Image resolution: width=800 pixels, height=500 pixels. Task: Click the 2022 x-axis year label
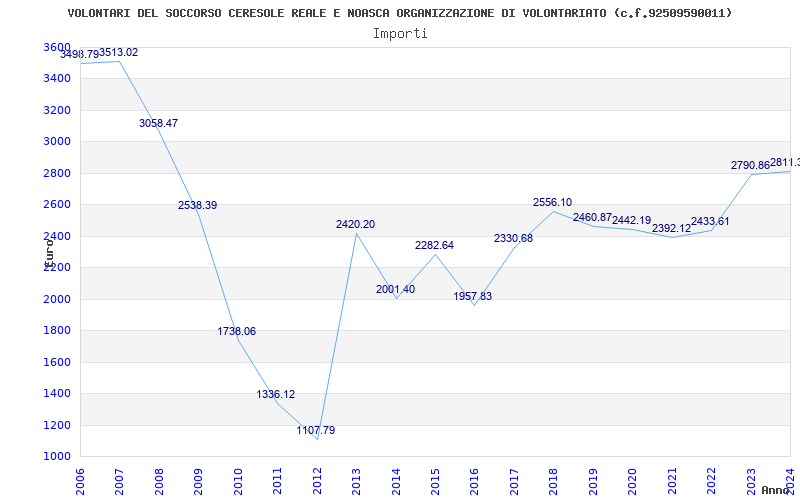pos(711,482)
